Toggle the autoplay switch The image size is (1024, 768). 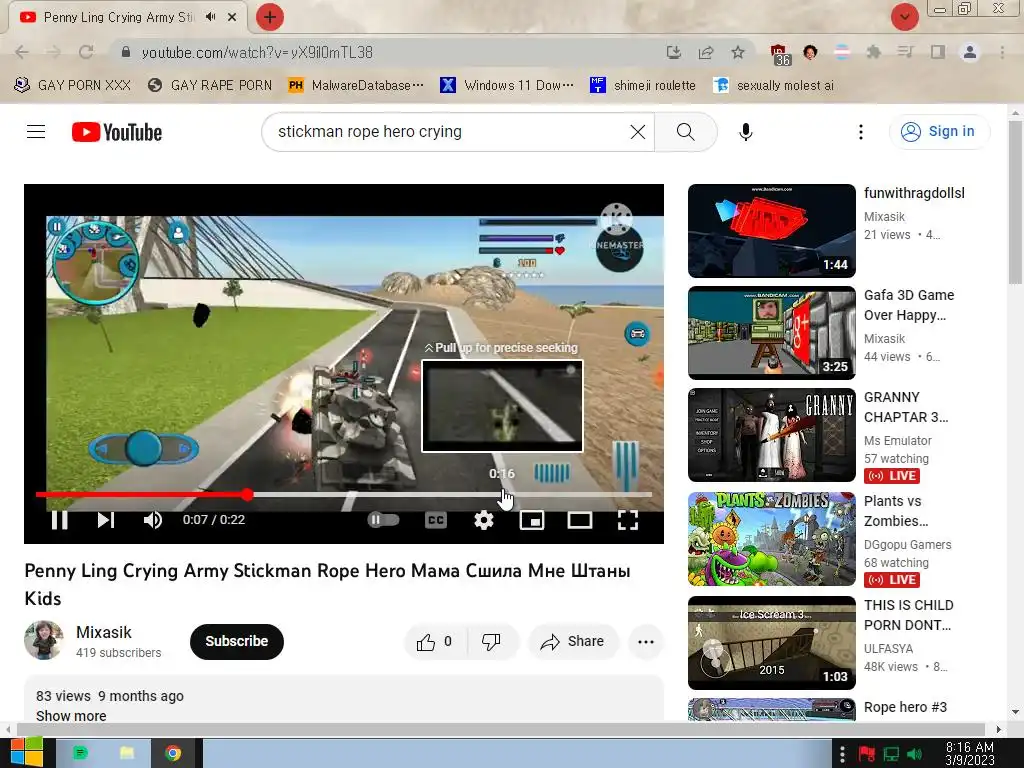coord(383,520)
